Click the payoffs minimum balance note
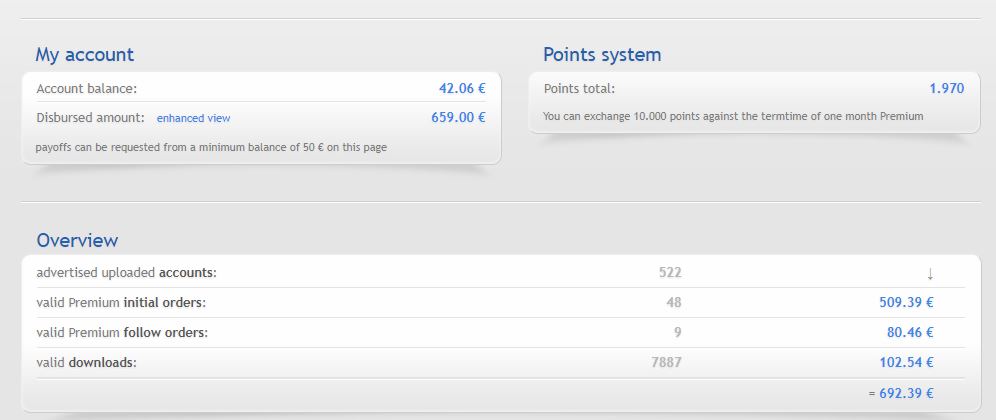The height and width of the screenshot is (420, 996). pyautogui.click(x=211, y=147)
